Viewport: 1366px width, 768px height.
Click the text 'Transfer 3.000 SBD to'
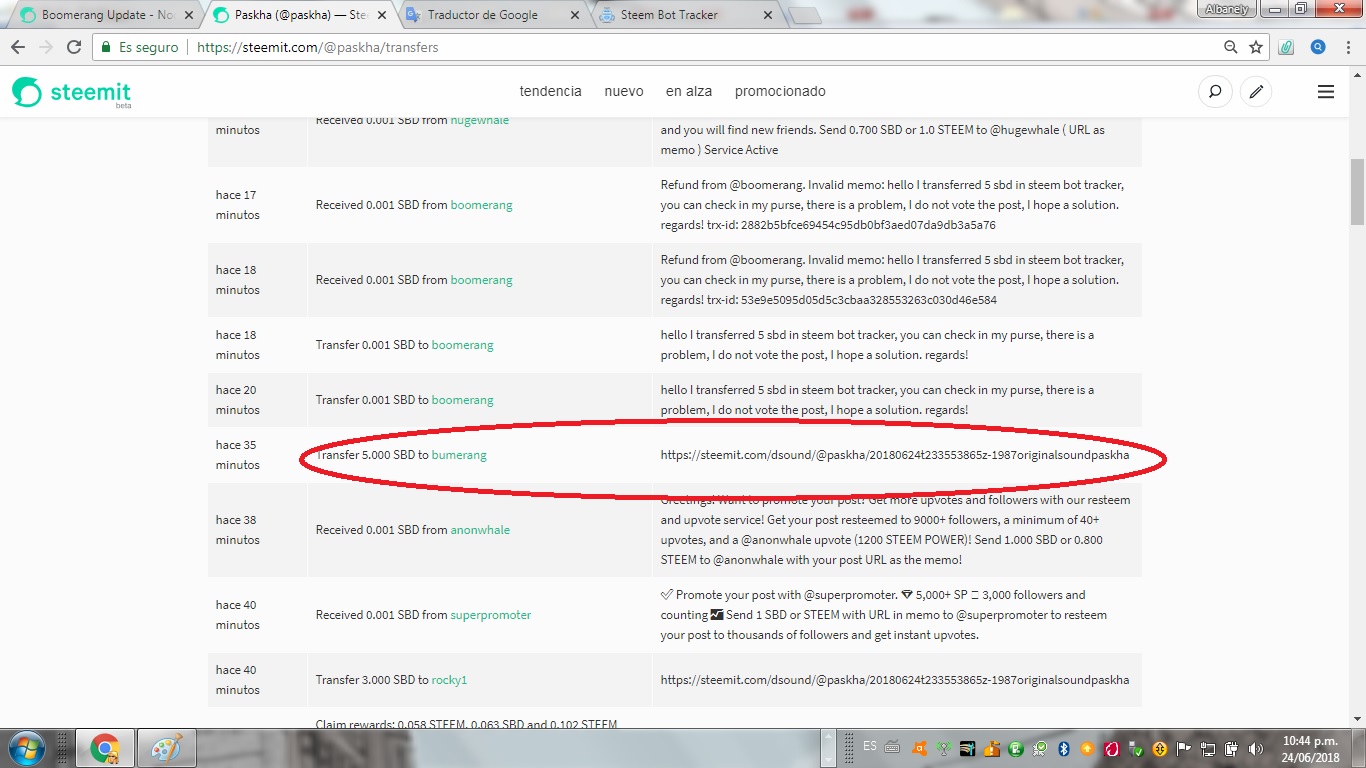point(372,680)
